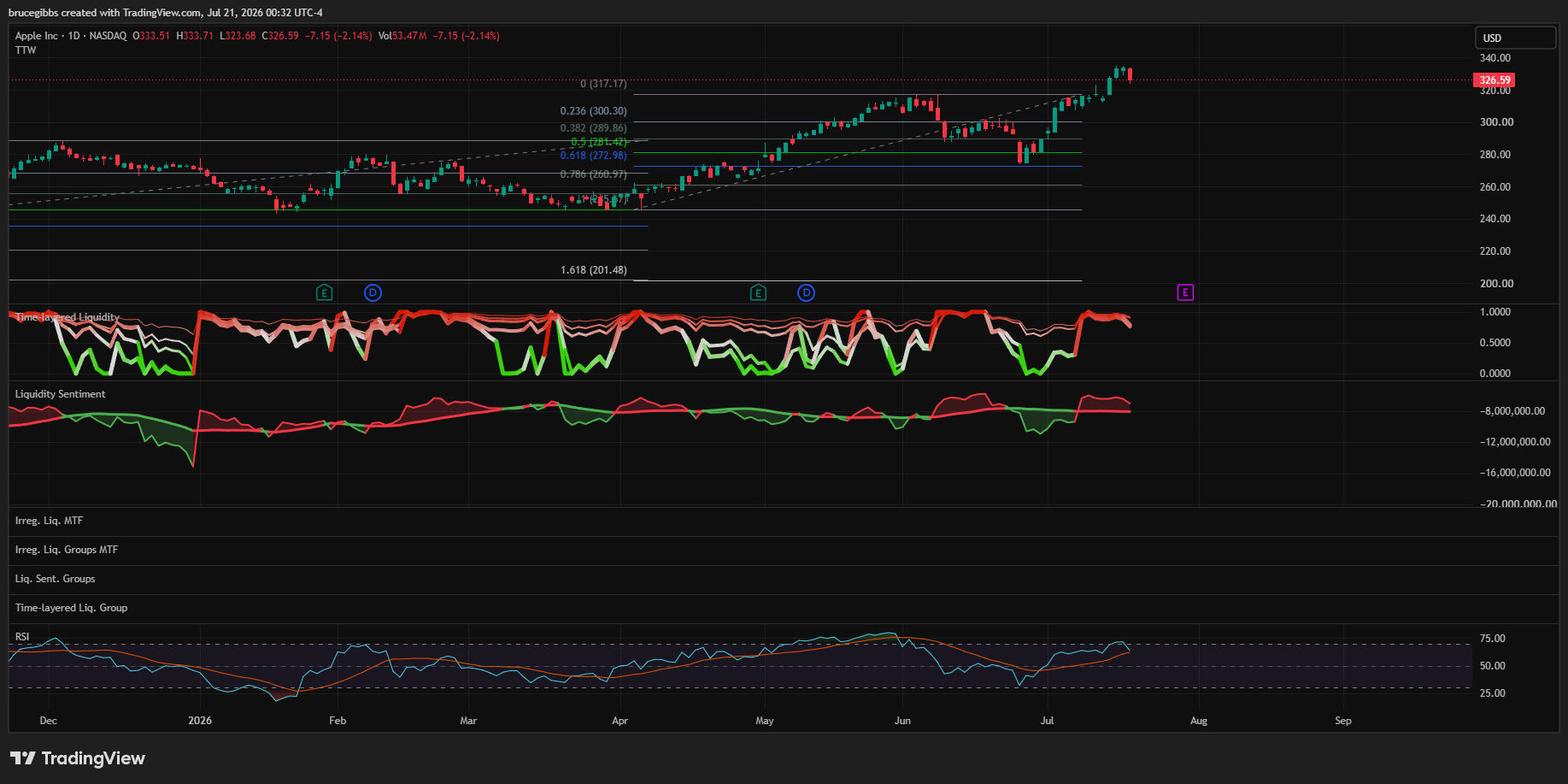The image size is (1568, 784).
Task: Click the purple upcoming earnings E marker
Action: (1185, 292)
